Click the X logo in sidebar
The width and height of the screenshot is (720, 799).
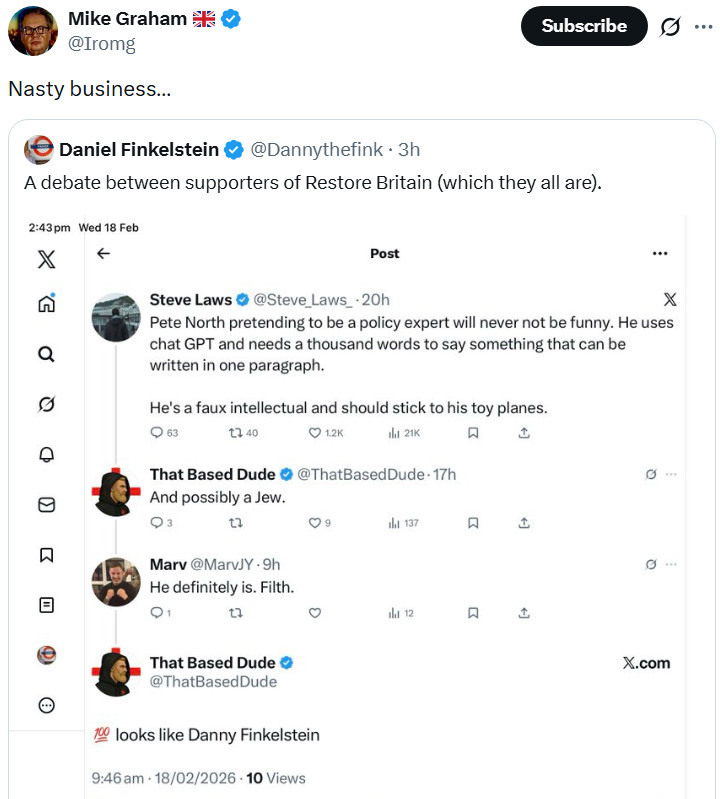pos(46,260)
